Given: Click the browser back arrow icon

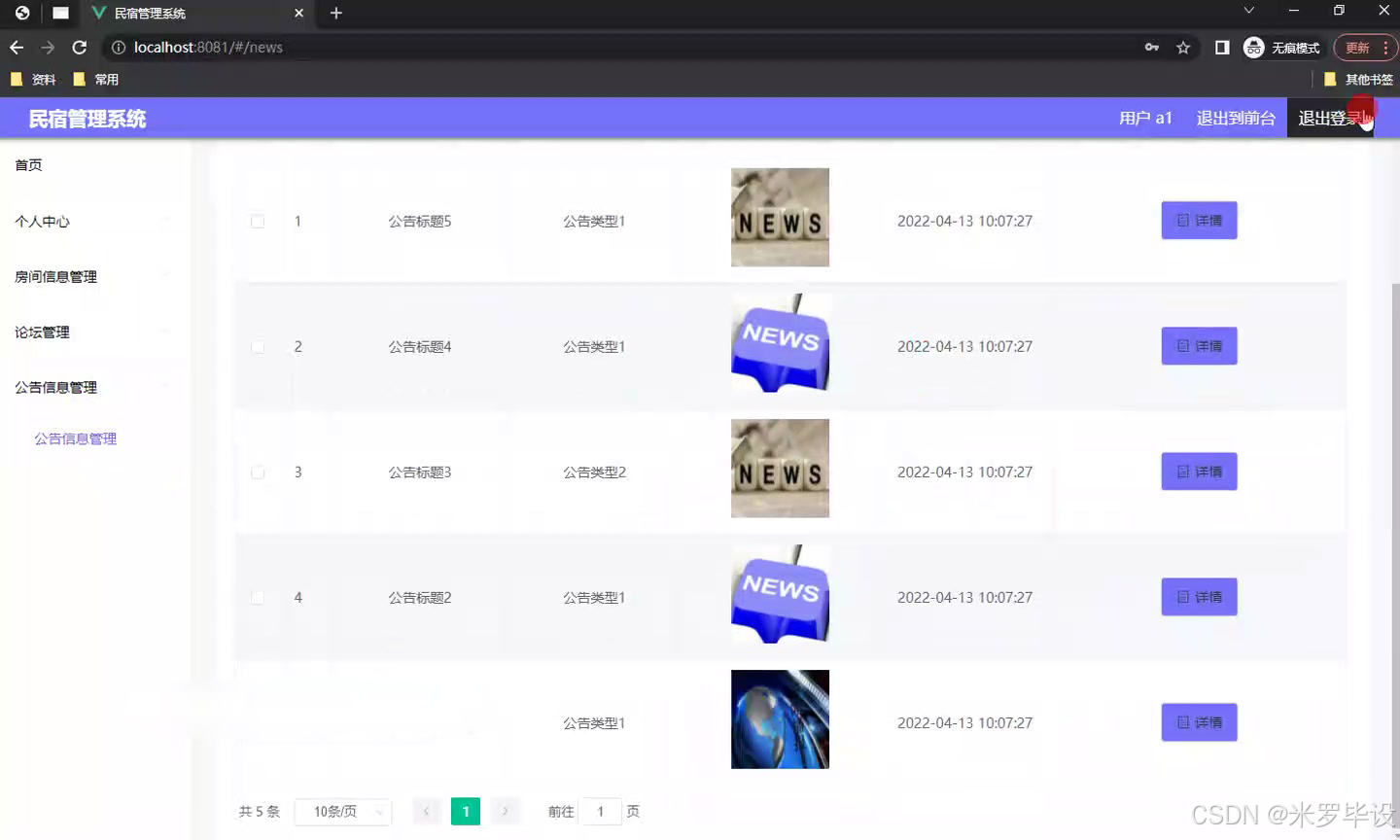Looking at the screenshot, I should (x=17, y=47).
